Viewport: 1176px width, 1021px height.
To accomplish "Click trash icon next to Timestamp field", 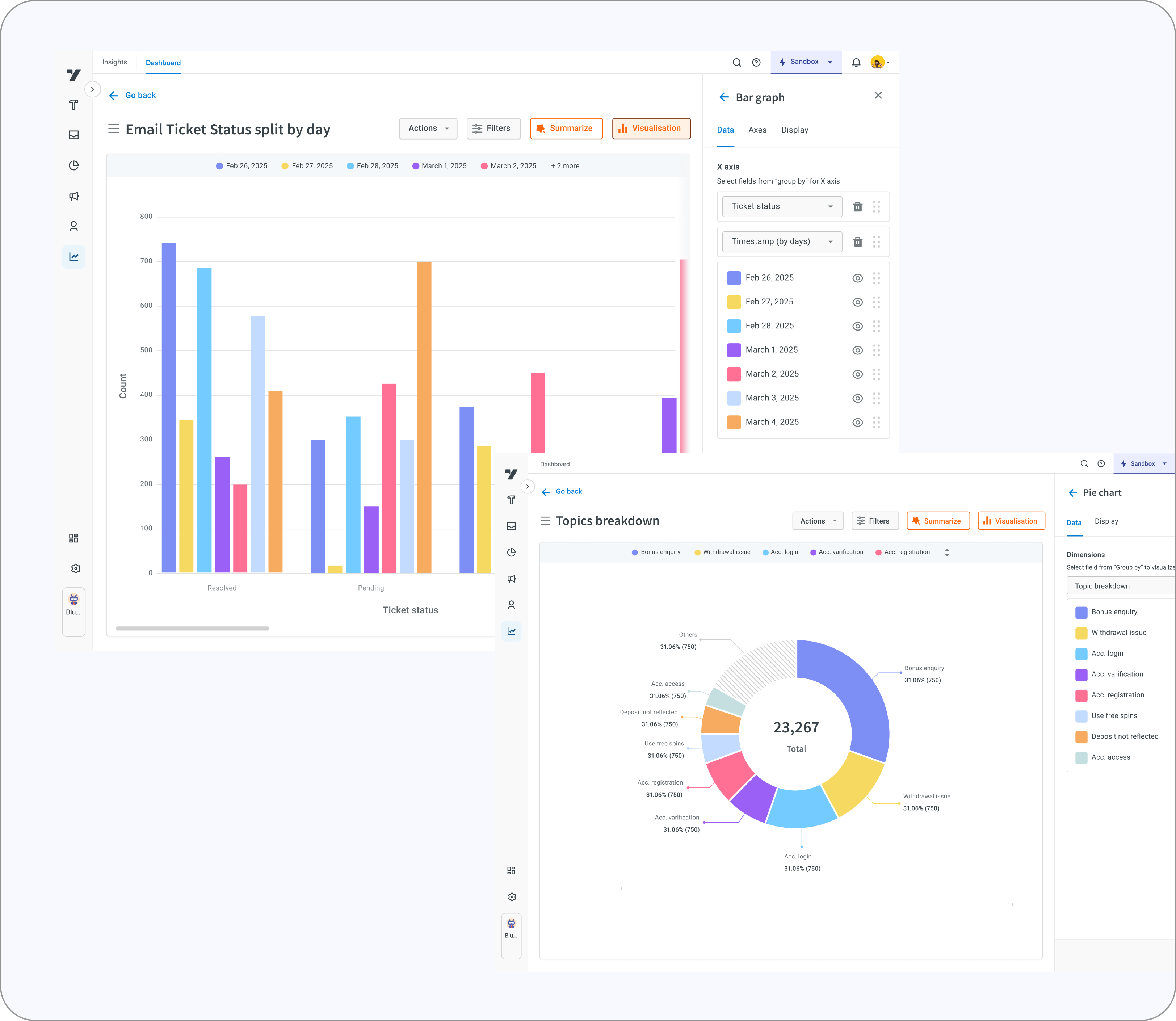I will click(857, 242).
